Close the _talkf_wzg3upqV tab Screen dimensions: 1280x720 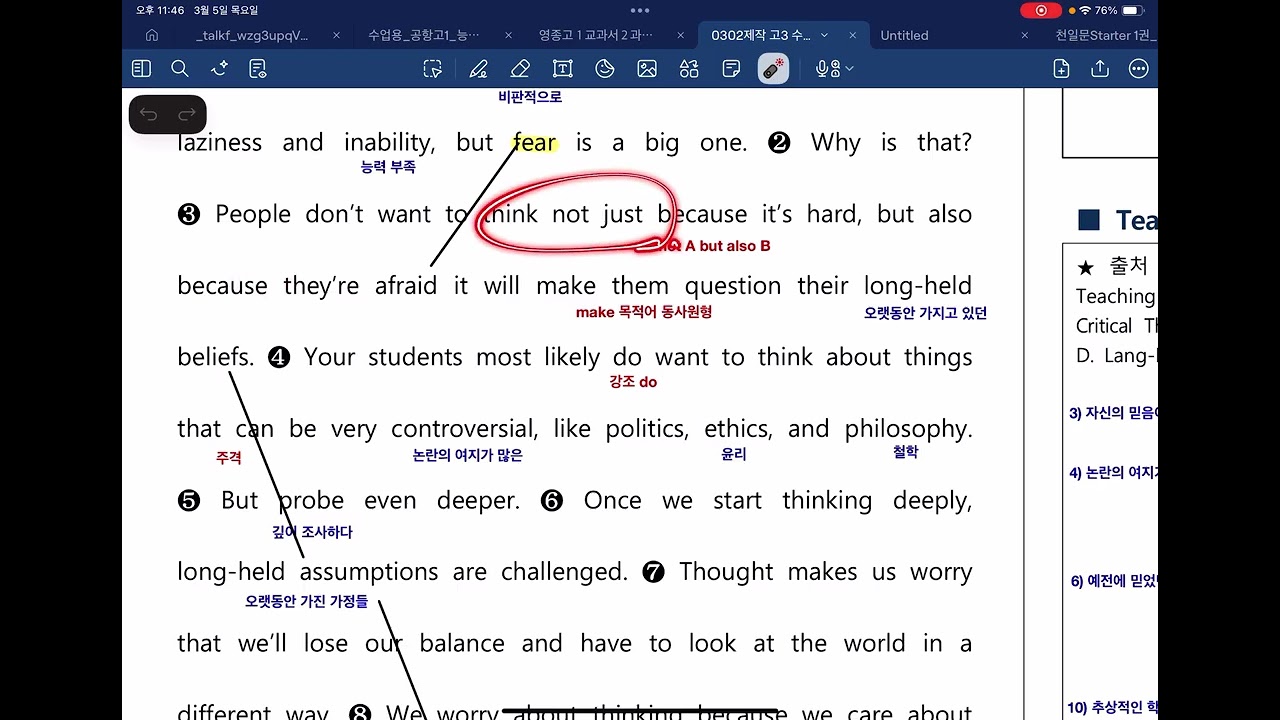point(336,35)
